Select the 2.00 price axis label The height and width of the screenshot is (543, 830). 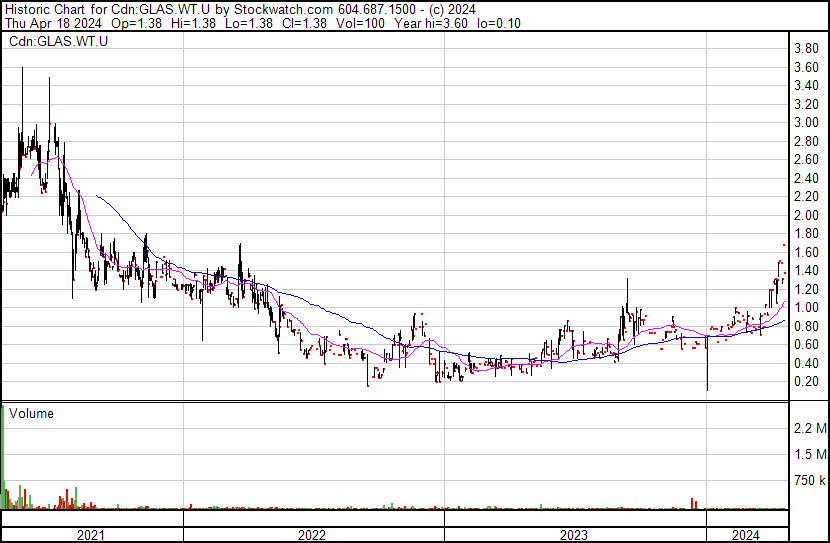tap(806, 216)
